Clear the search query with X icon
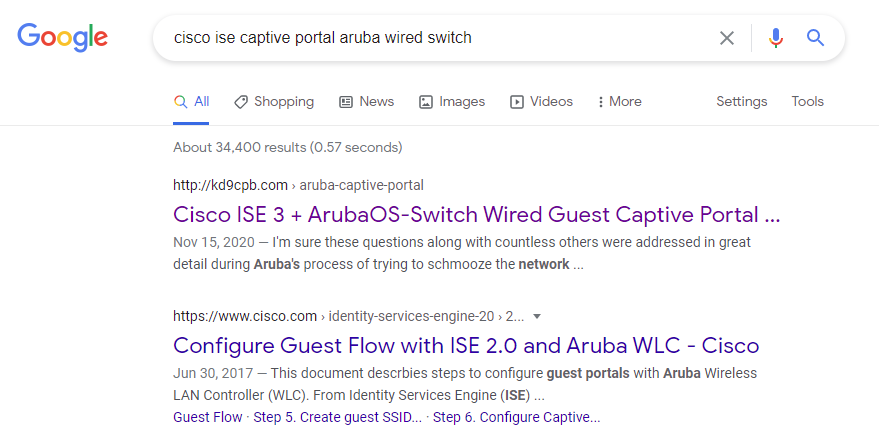The height and width of the screenshot is (438, 879). coord(727,38)
